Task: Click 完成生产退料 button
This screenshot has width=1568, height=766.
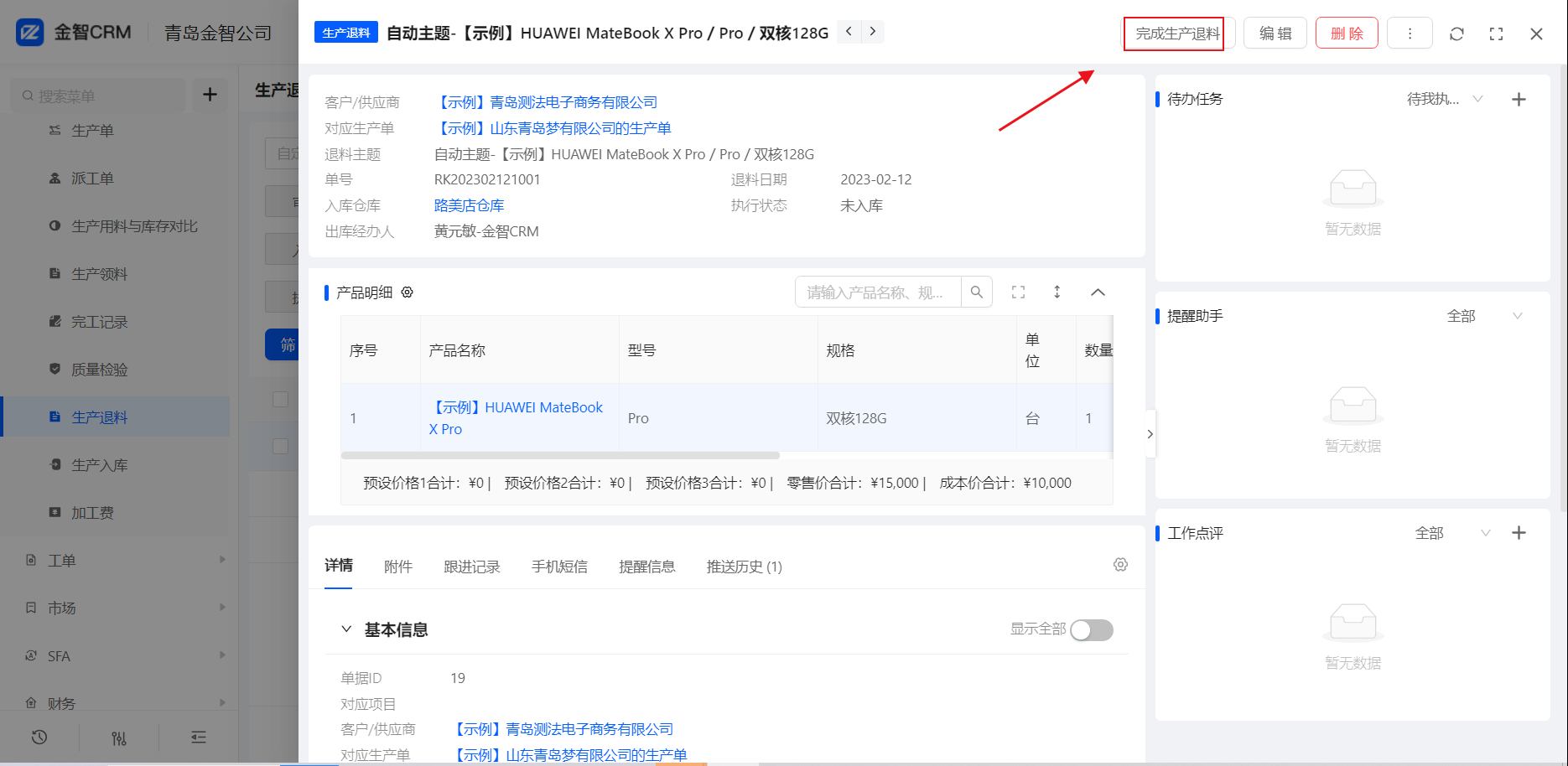Action: point(1177,34)
